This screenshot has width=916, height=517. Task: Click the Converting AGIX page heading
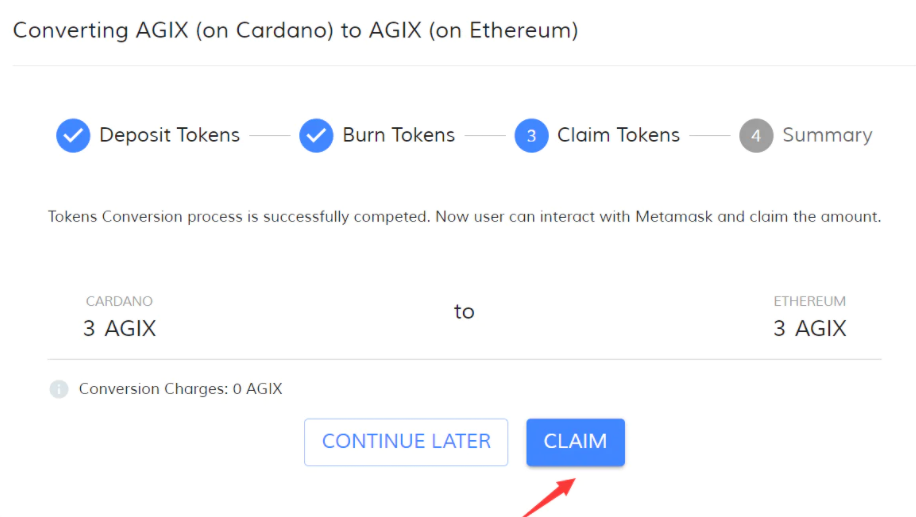coord(295,30)
